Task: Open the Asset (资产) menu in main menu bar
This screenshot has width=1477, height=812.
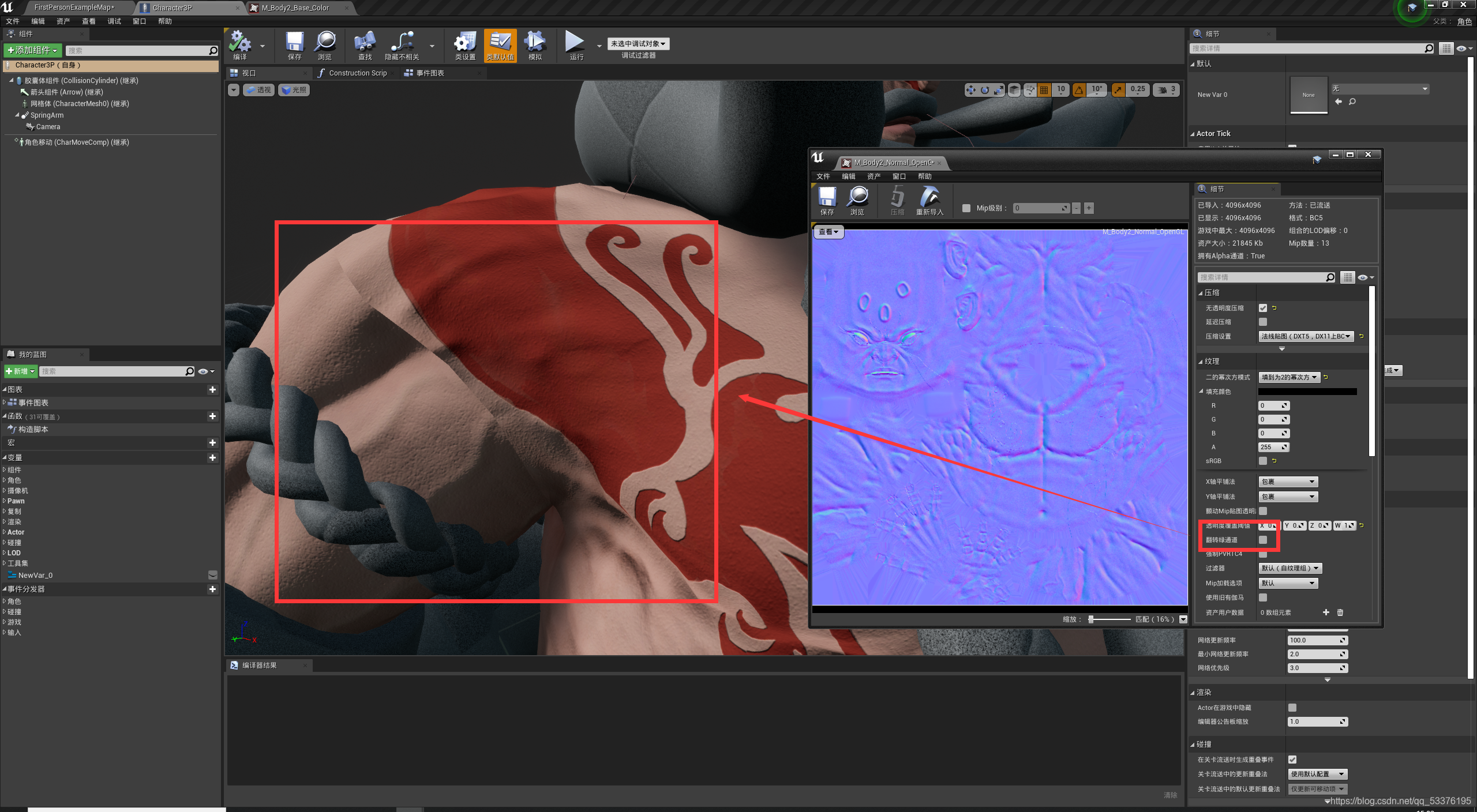Action: (63, 21)
